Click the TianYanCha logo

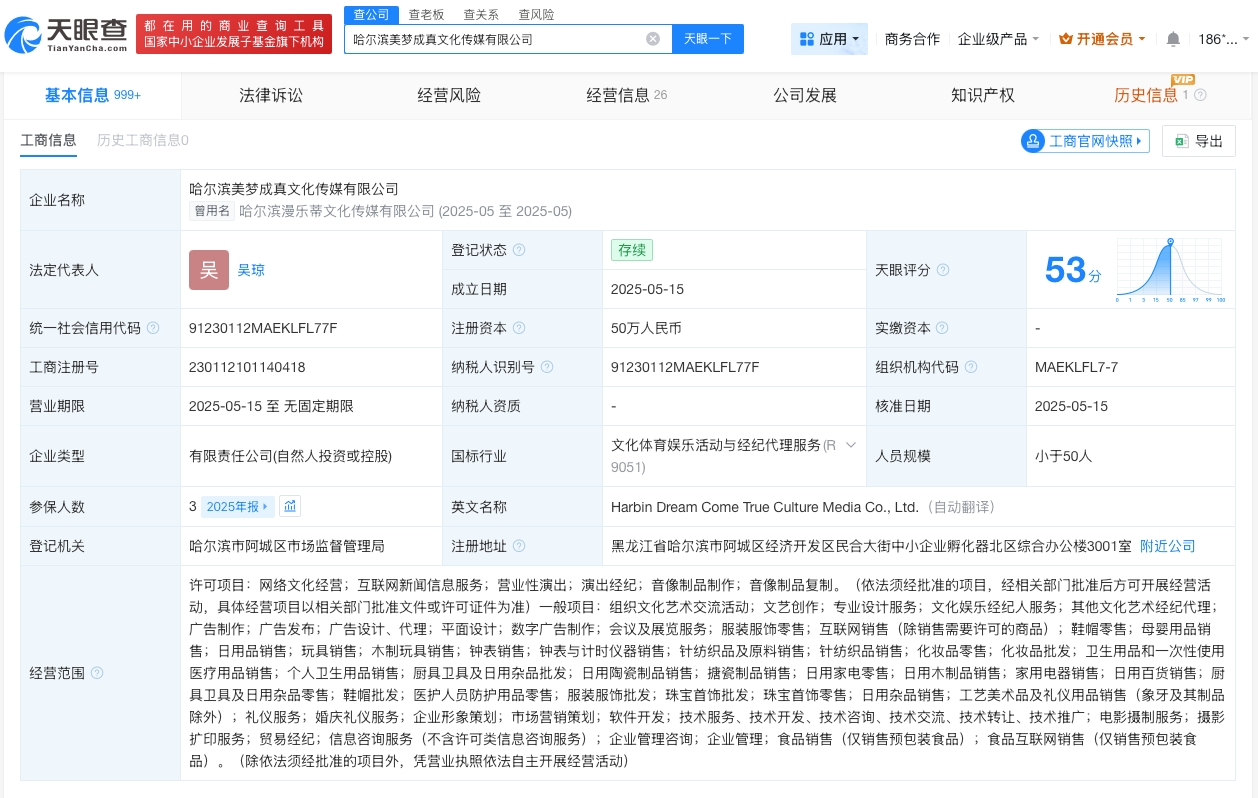66,36
